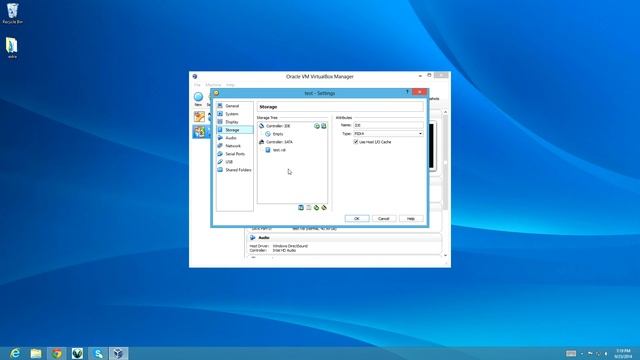Click the controller Name input field
640x360 pixels.
[x=388, y=125]
